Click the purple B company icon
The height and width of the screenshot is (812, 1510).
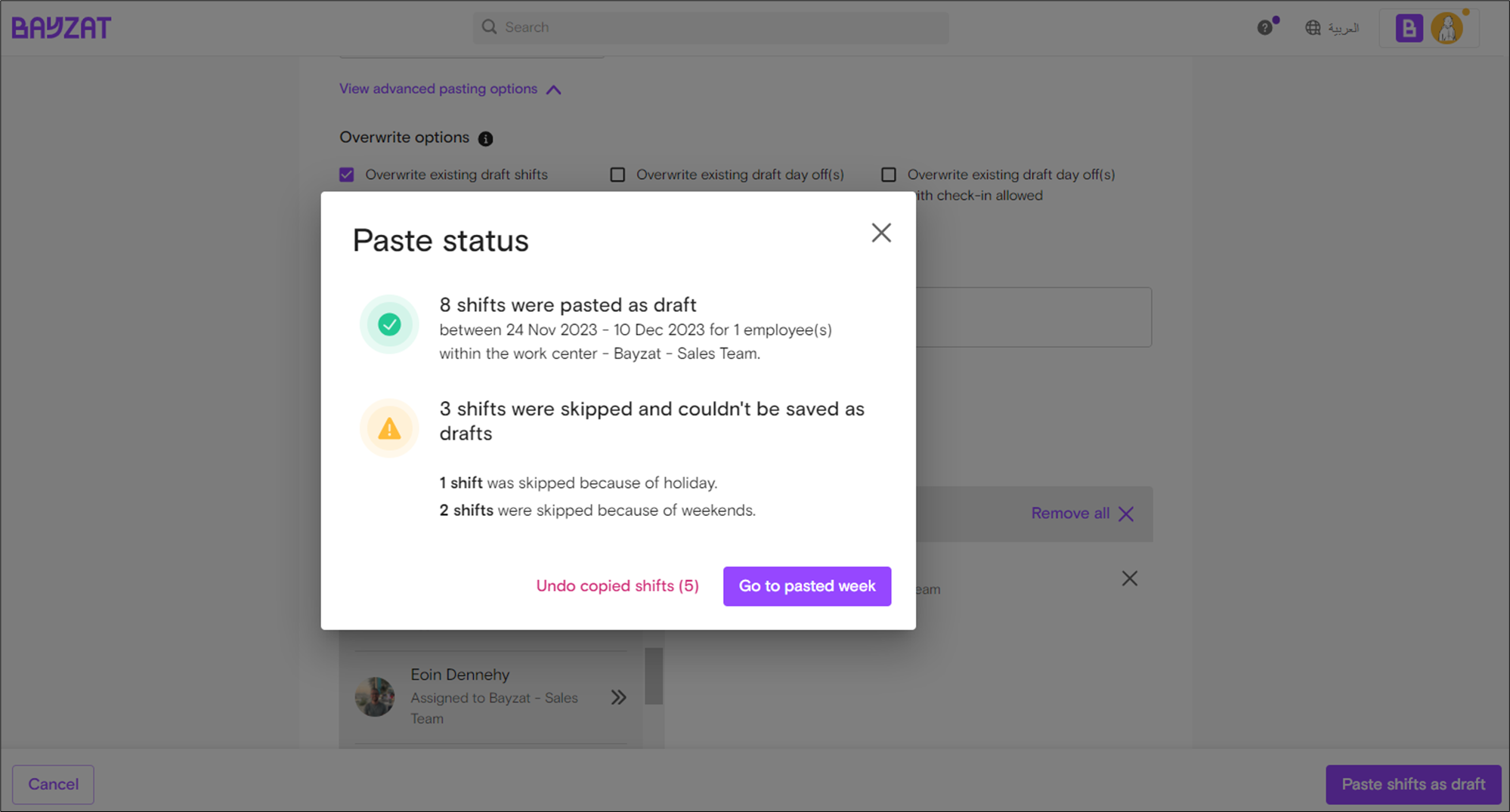[1408, 29]
